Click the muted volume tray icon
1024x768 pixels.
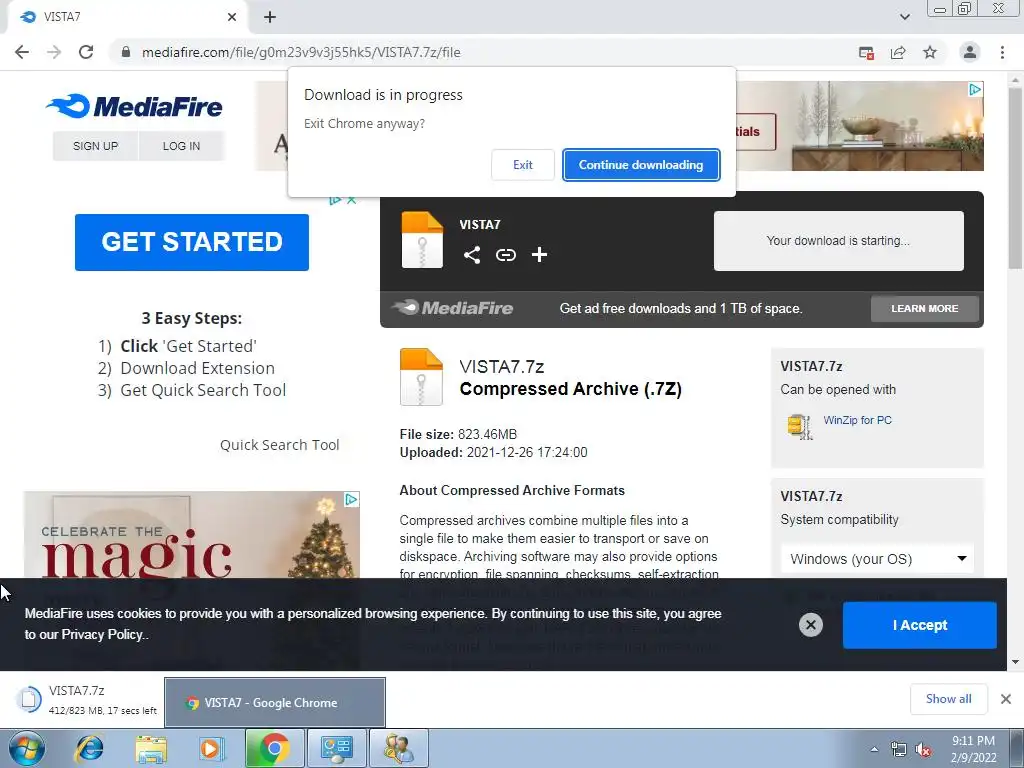(923, 750)
